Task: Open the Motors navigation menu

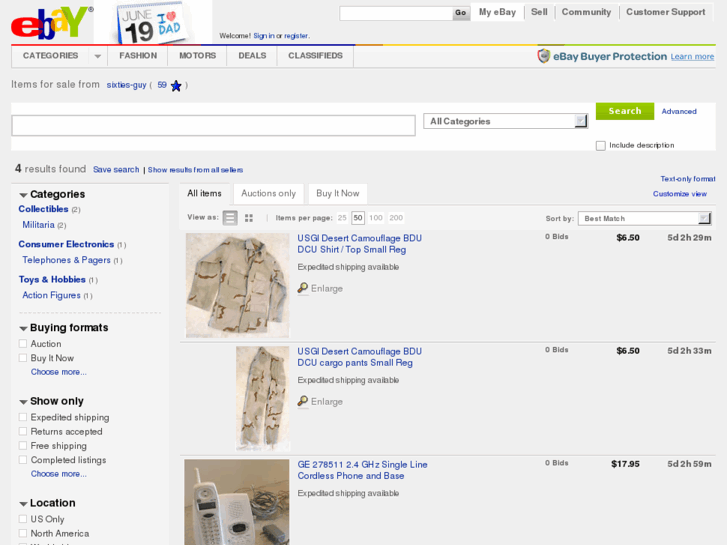Action: [x=197, y=56]
